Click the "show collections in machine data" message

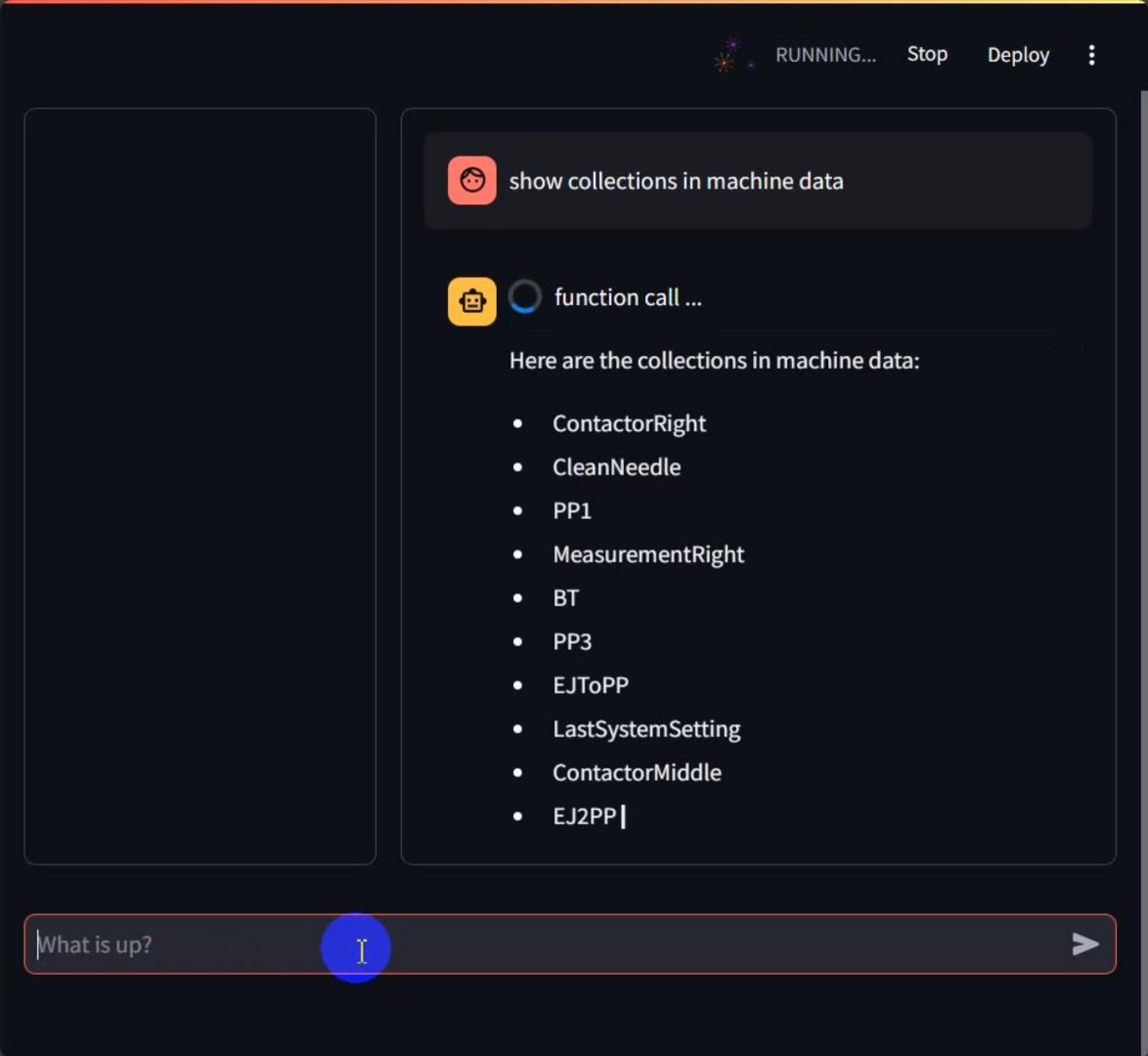pyautogui.click(x=676, y=182)
